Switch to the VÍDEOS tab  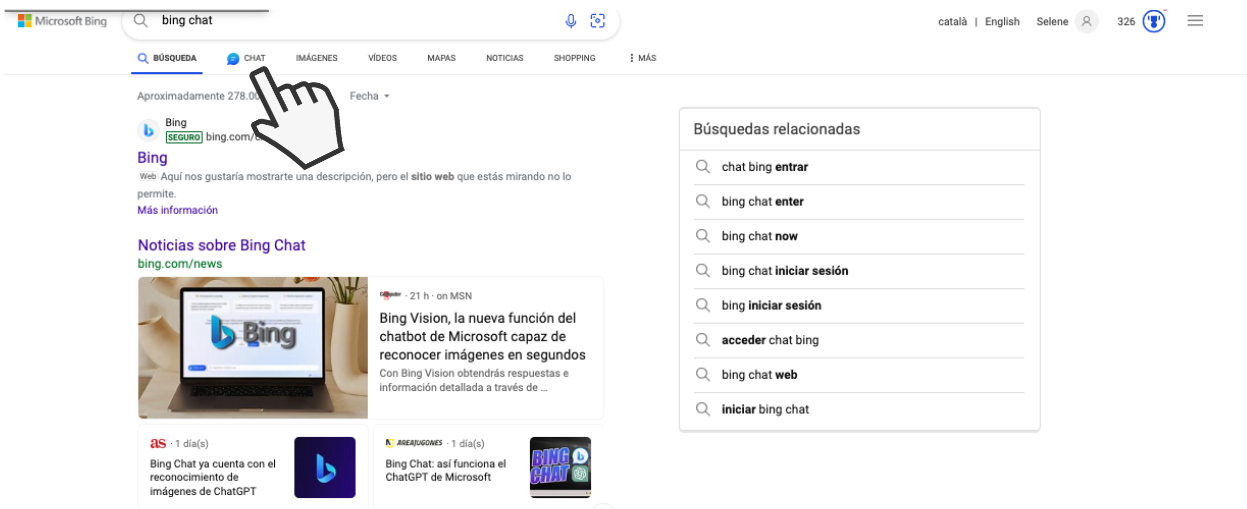pos(382,58)
